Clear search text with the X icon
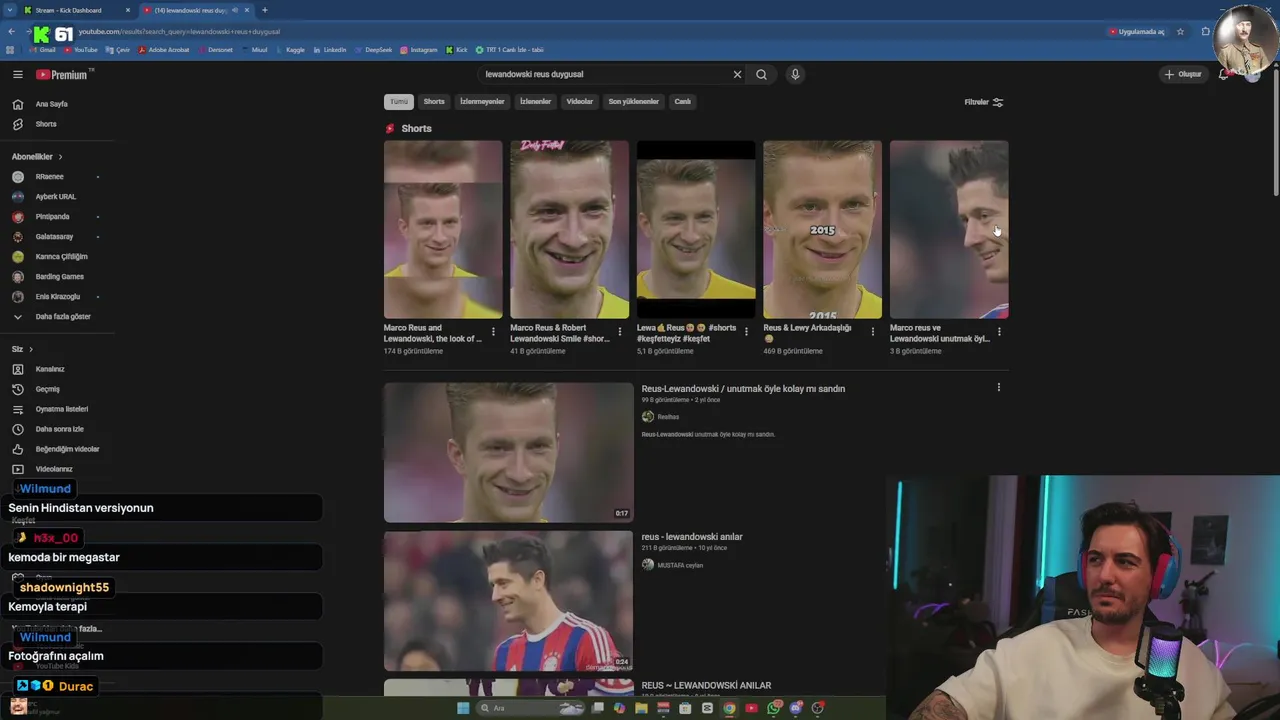The width and height of the screenshot is (1280, 720). 737,74
